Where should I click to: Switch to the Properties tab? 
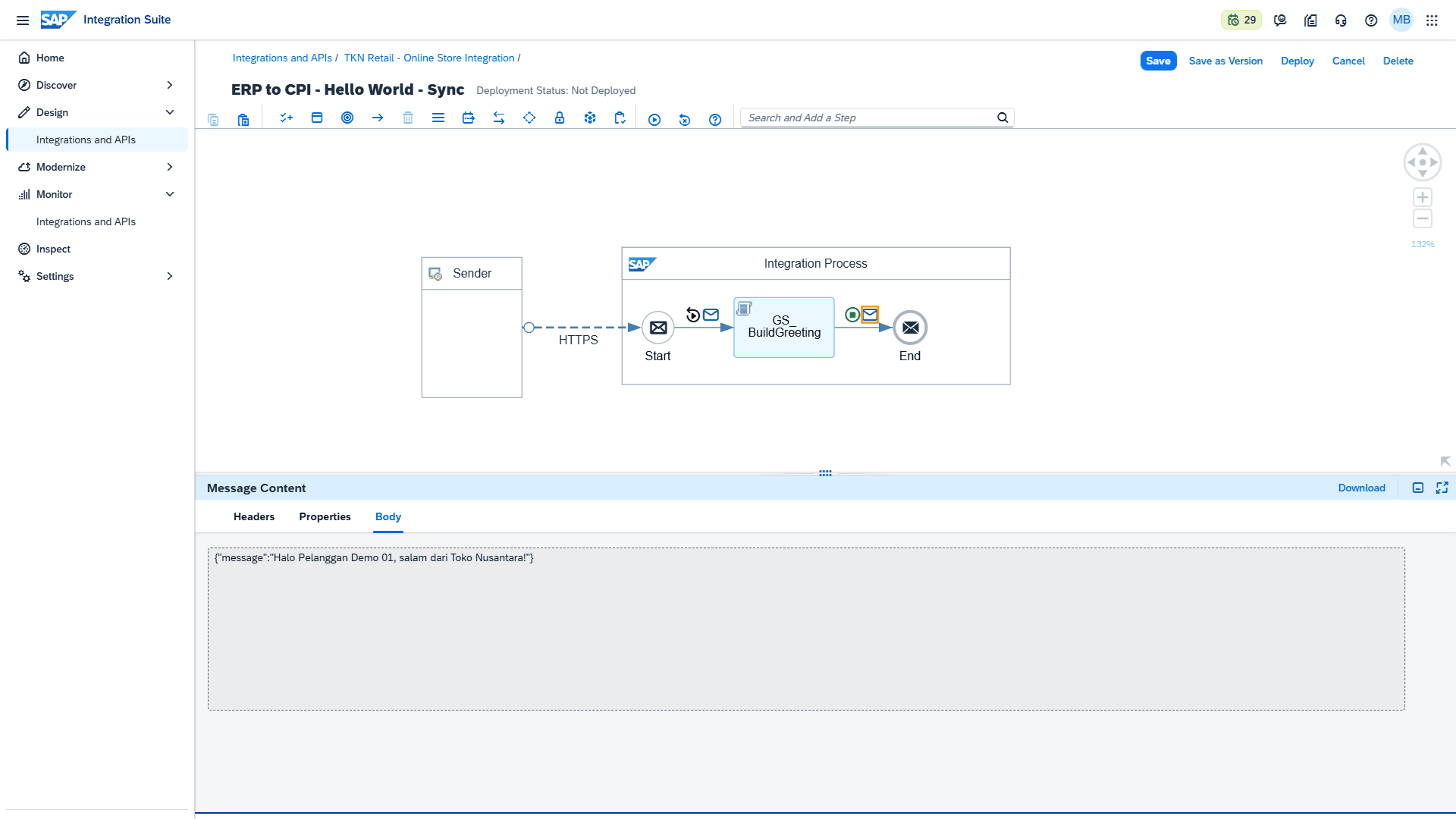pos(325,516)
